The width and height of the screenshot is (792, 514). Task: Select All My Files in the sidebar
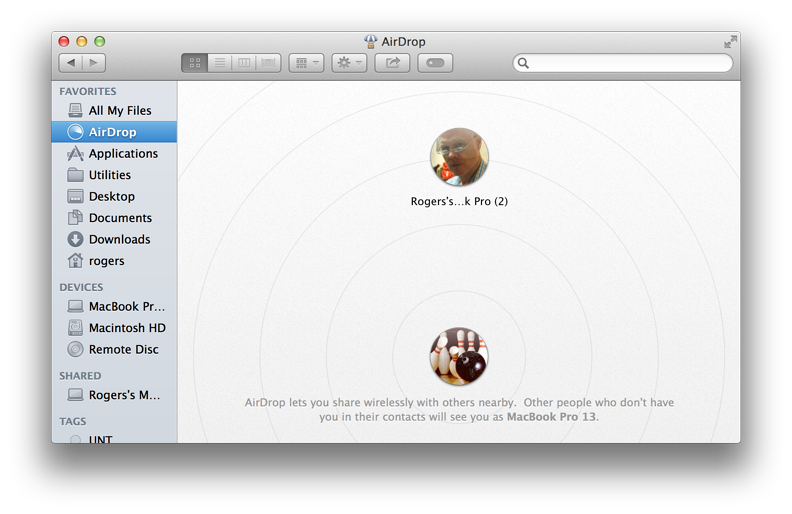114,111
